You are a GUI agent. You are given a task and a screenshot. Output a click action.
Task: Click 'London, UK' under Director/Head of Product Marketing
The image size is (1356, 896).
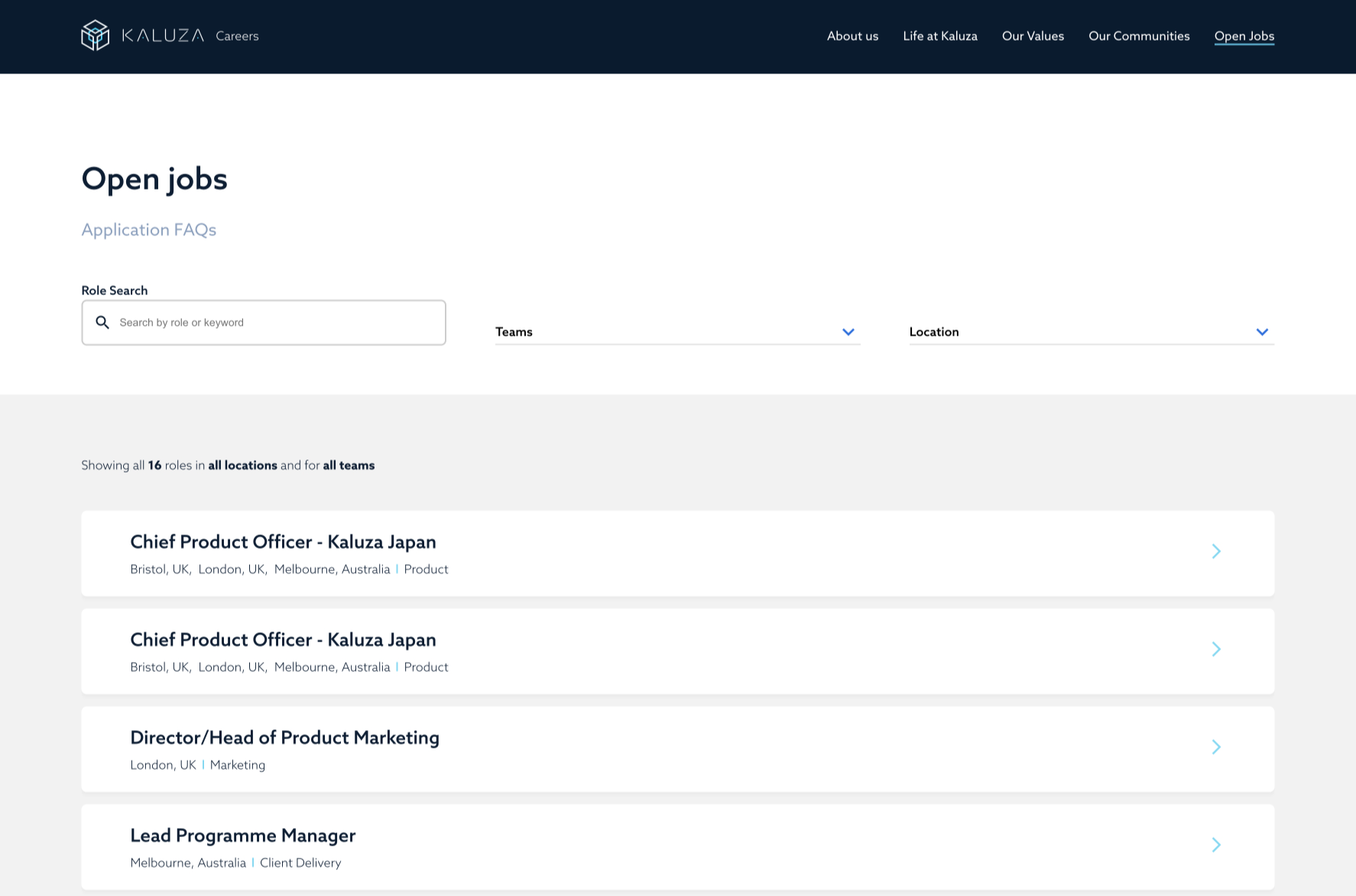[163, 765]
